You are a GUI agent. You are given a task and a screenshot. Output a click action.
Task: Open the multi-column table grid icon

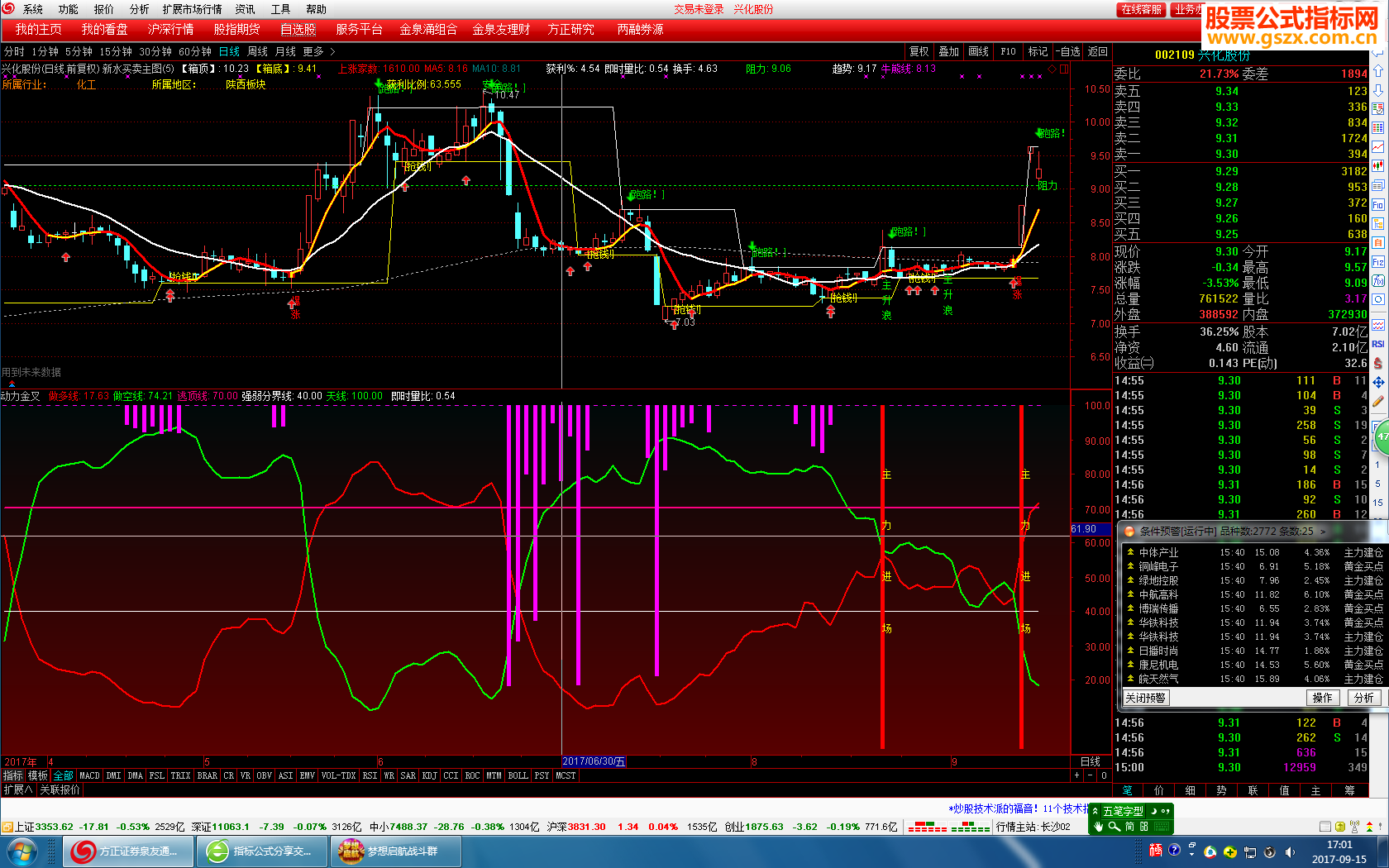1378,127
